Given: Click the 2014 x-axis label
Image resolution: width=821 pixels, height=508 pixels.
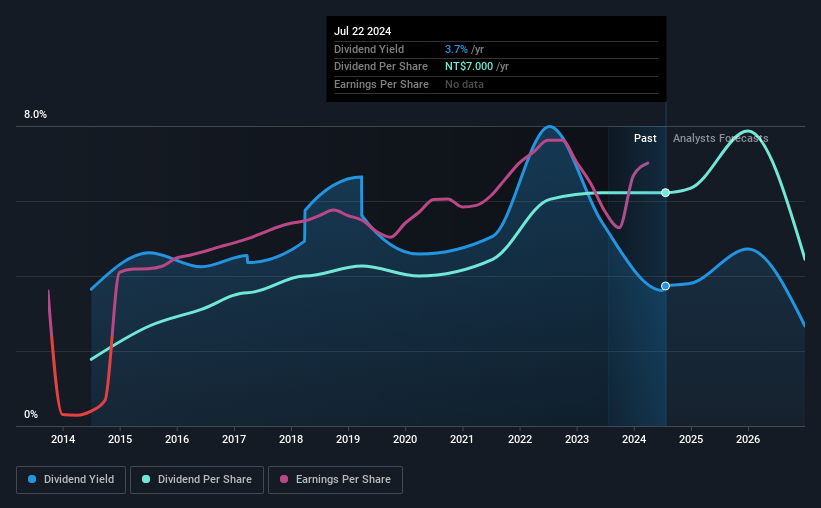Looking at the screenshot, I should tap(63, 439).
